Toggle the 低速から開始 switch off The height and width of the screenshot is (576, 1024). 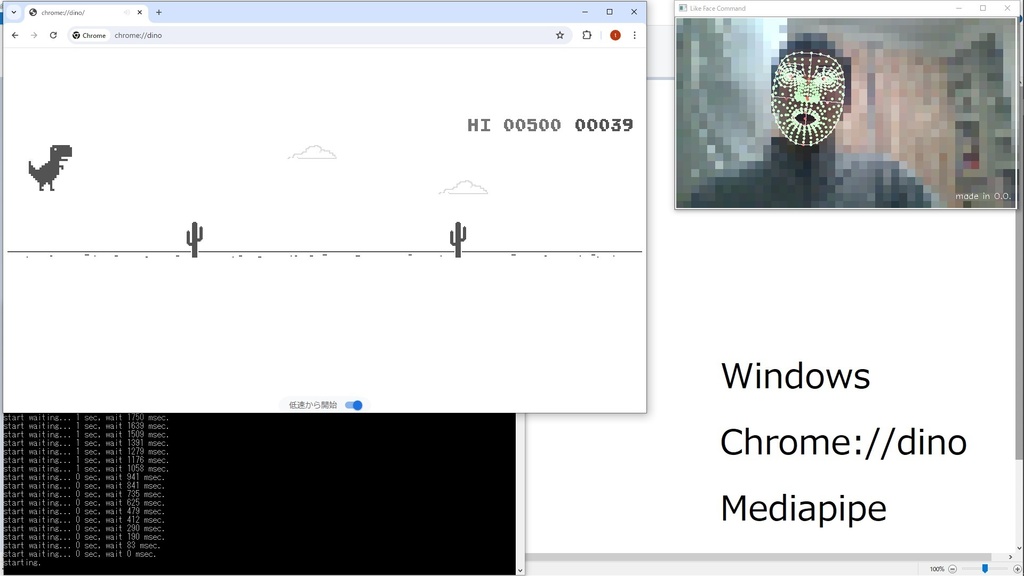354,405
